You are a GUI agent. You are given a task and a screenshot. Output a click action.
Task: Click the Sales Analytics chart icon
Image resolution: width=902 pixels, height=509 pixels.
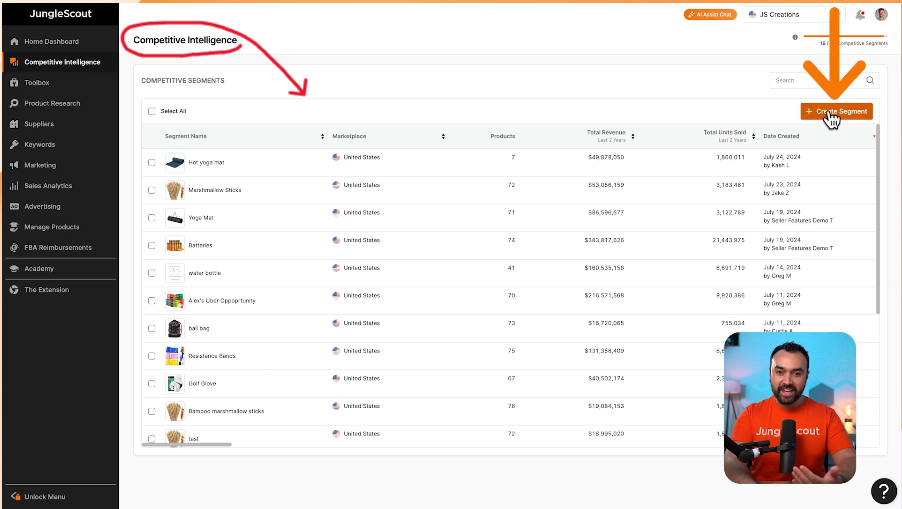(x=14, y=186)
